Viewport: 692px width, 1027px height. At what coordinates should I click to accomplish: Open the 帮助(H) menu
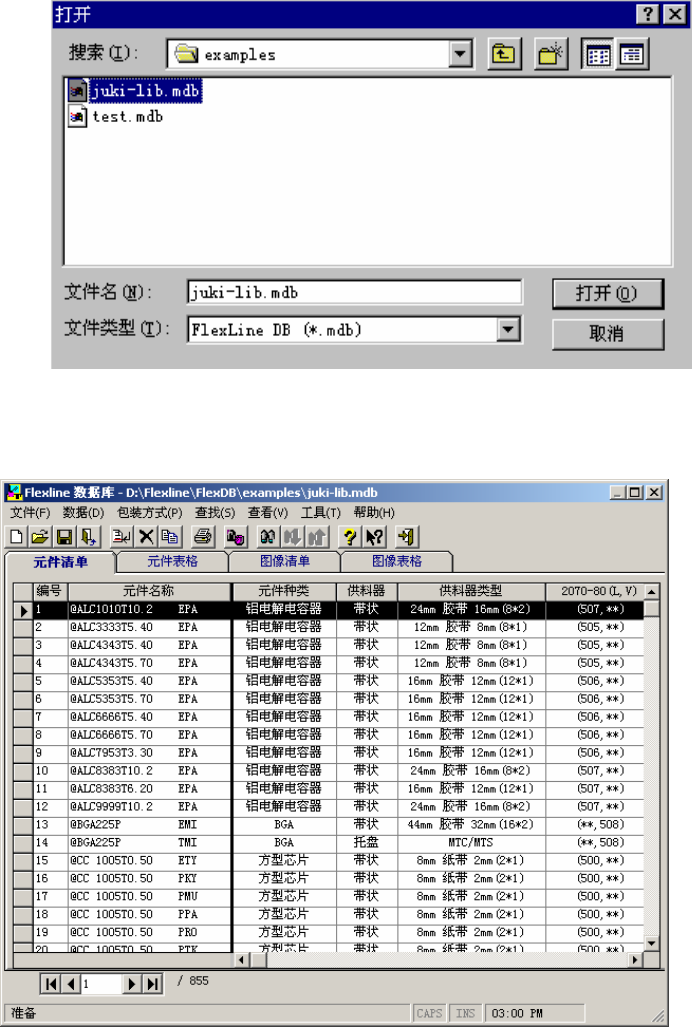point(374,512)
